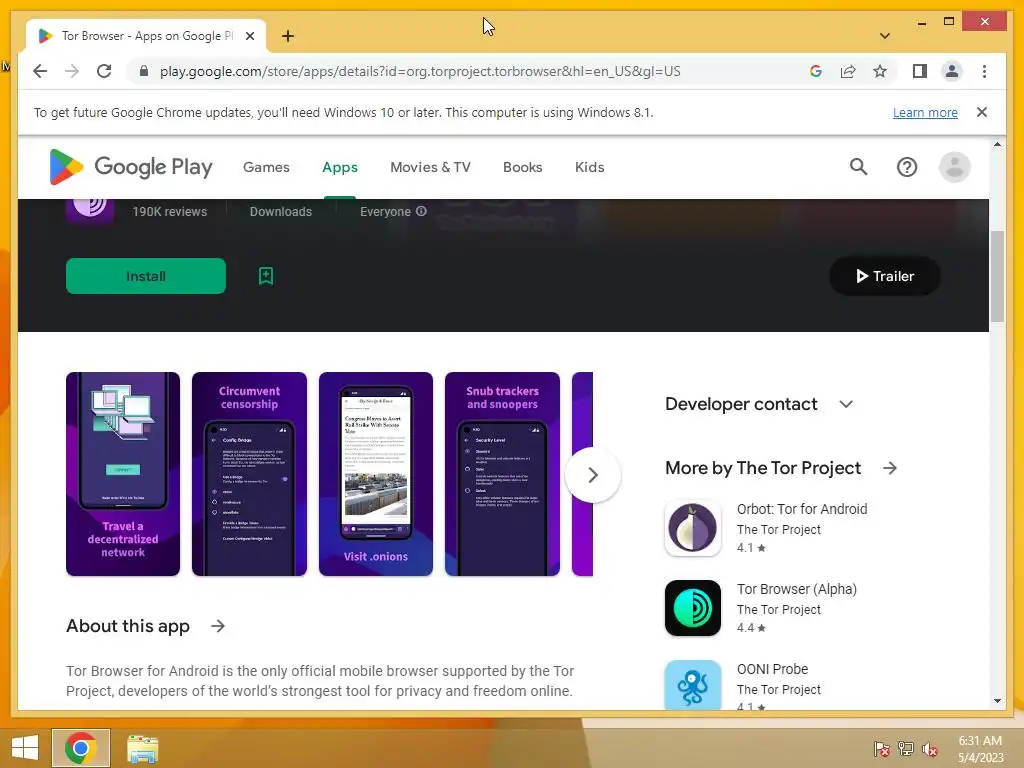Open the Chrome side panel

[x=920, y=71]
